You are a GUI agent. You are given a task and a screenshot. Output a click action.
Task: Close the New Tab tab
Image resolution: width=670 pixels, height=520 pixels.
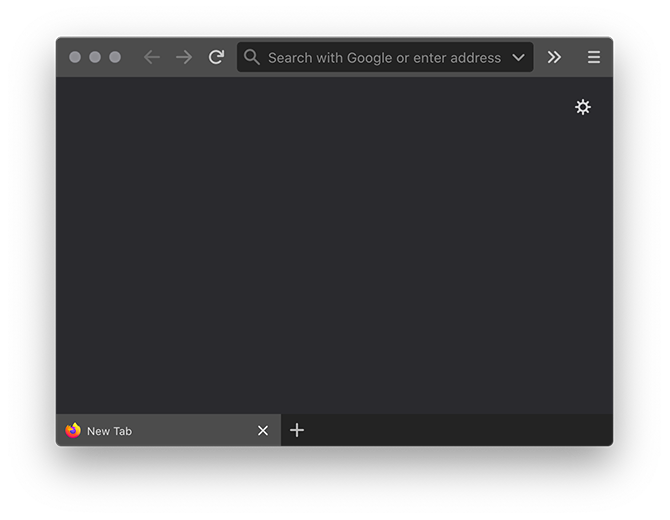tap(263, 430)
